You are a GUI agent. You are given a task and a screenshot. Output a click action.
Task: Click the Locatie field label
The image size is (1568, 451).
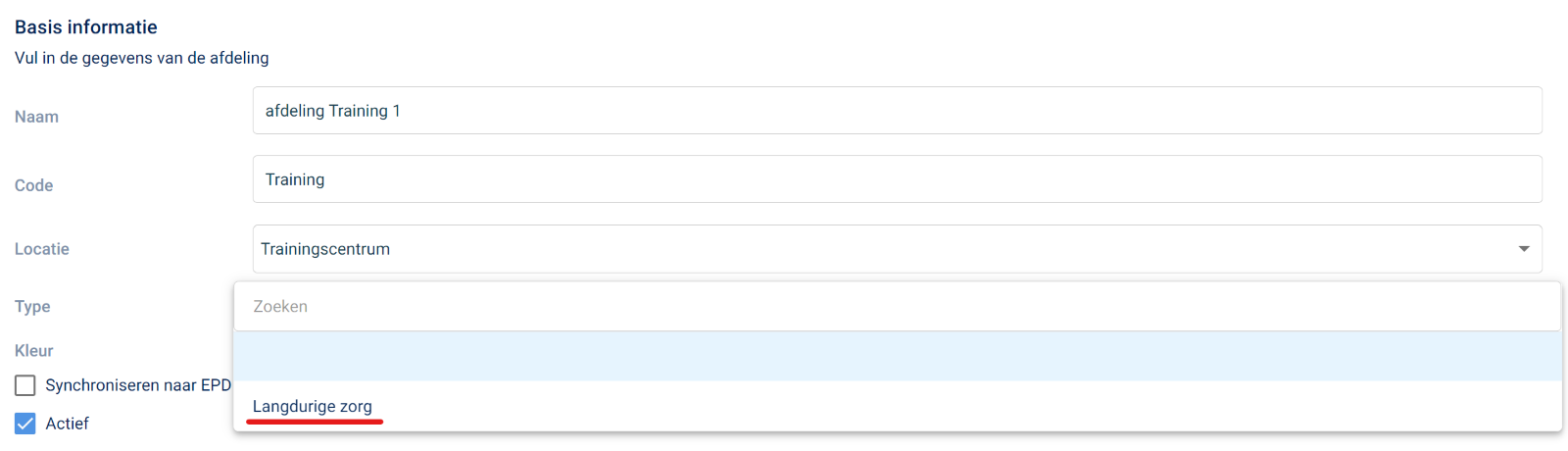[42, 249]
